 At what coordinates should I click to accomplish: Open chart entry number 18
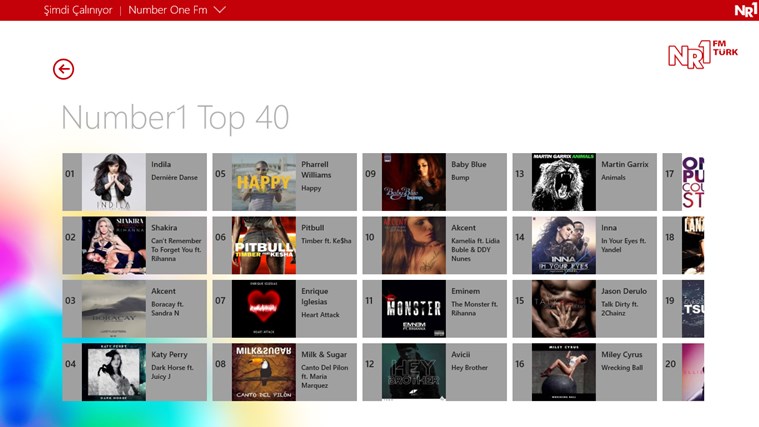click(683, 245)
